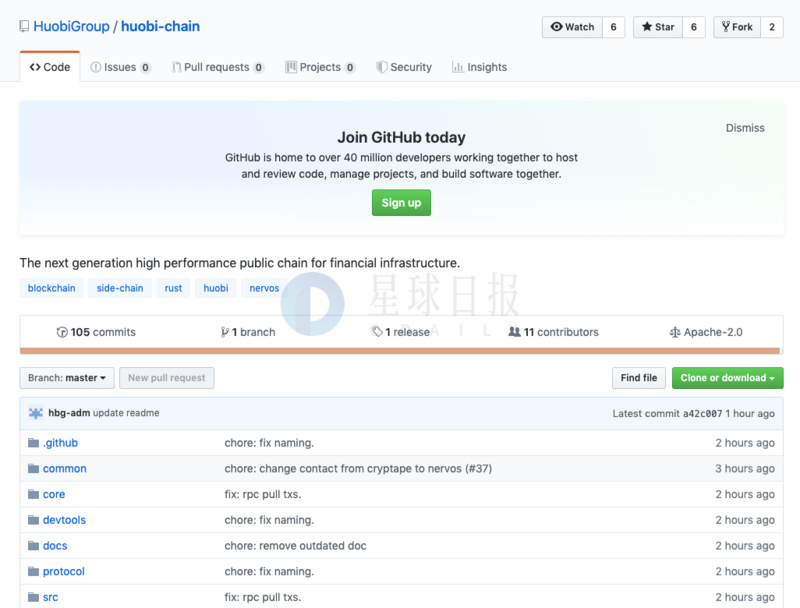Image resolution: width=800 pixels, height=608 pixels.
Task: Click the New pull request button
Action: [167, 378]
